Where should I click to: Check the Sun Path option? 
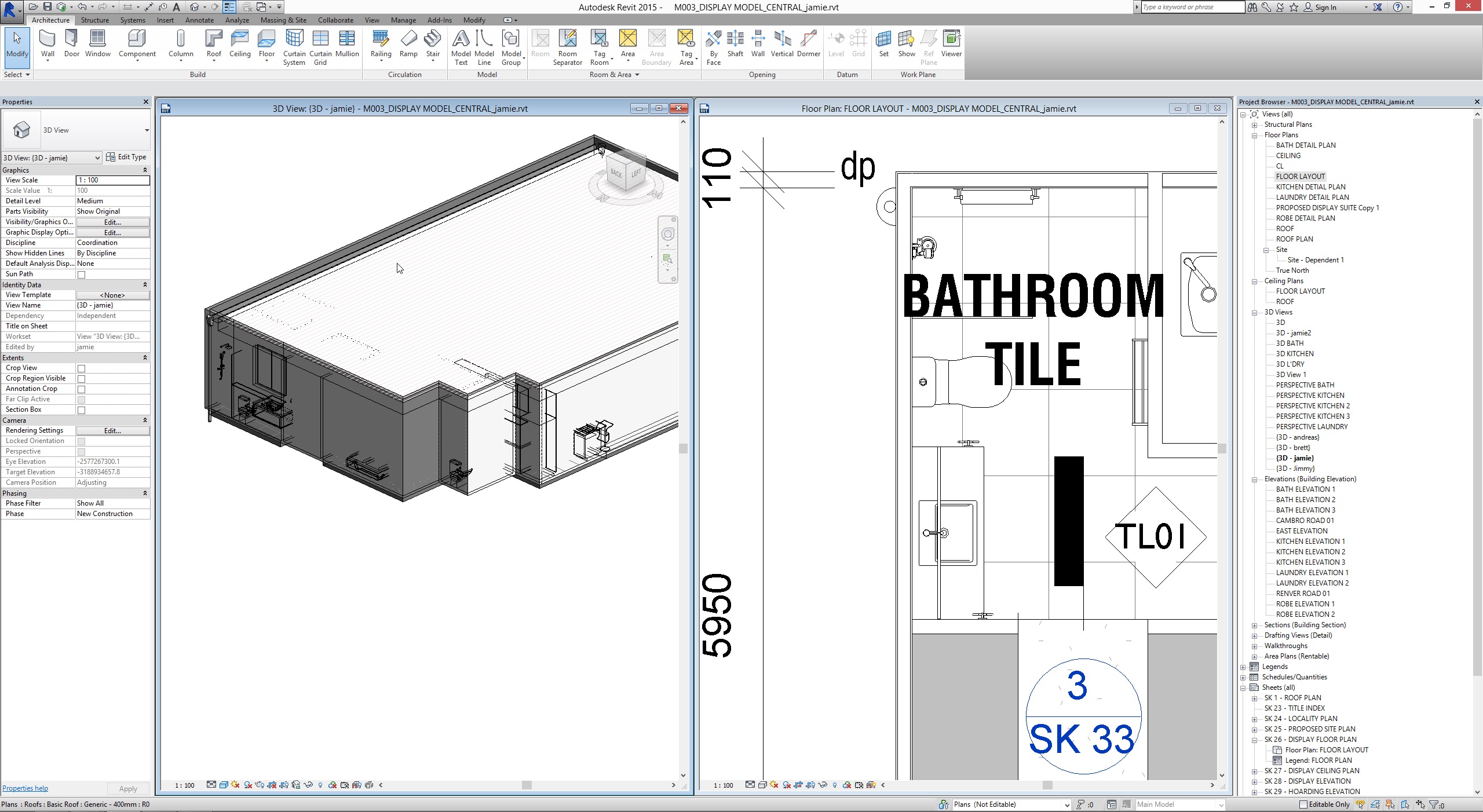pyautogui.click(x=82, y=275)
